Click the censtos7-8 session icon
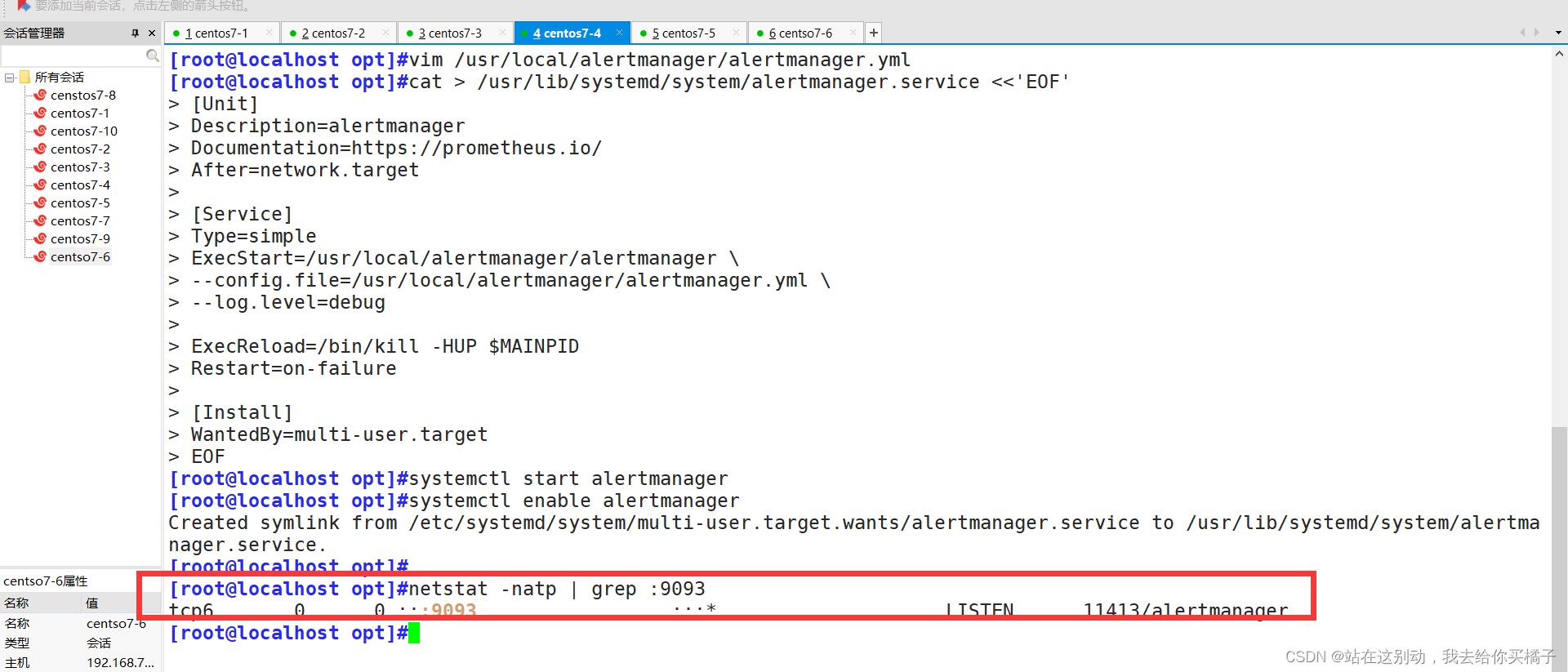This screenshot has width=1568, height=672. click(x=40, y=95)
